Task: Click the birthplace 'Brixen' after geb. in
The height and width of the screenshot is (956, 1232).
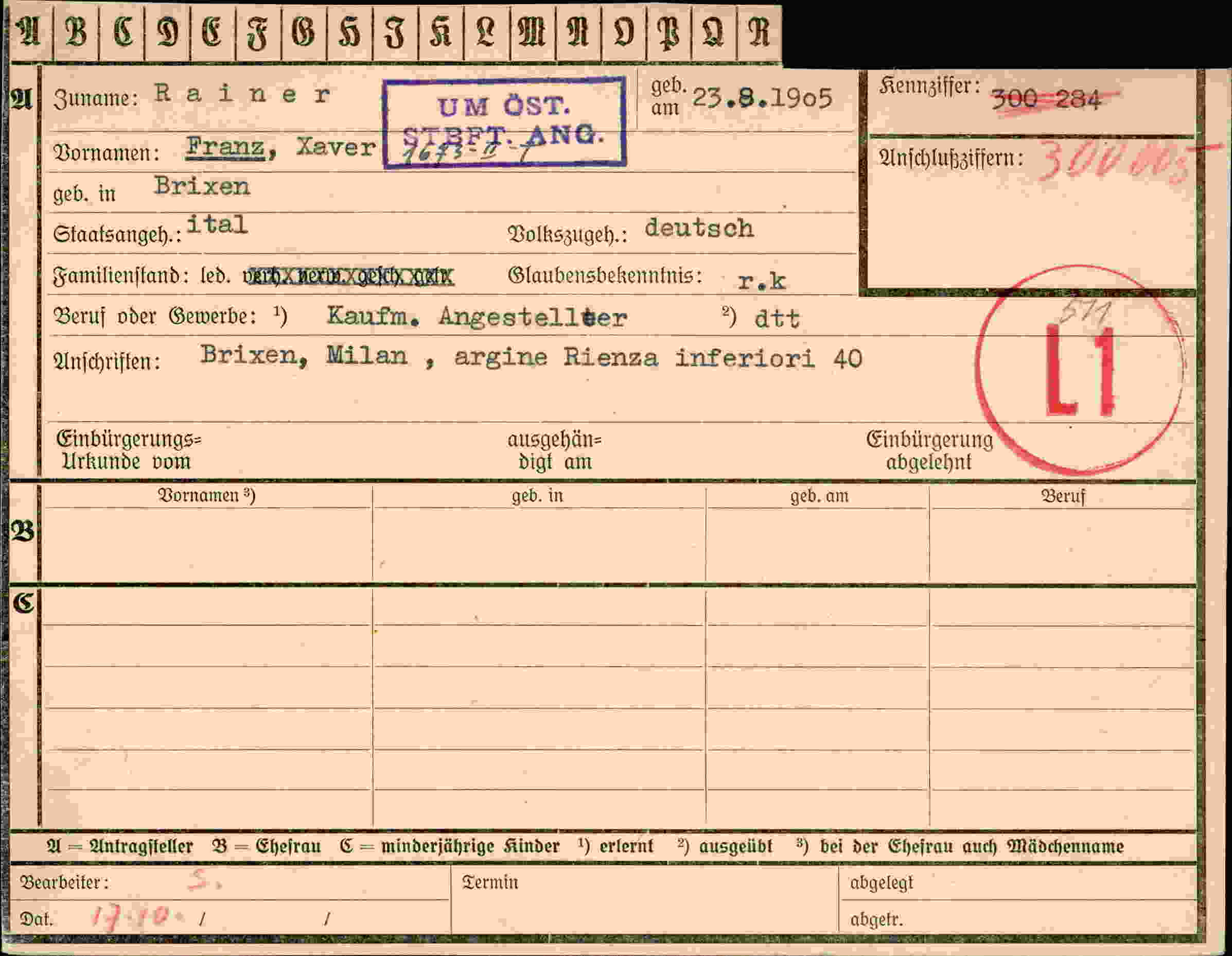Action: tap(201, 186)
